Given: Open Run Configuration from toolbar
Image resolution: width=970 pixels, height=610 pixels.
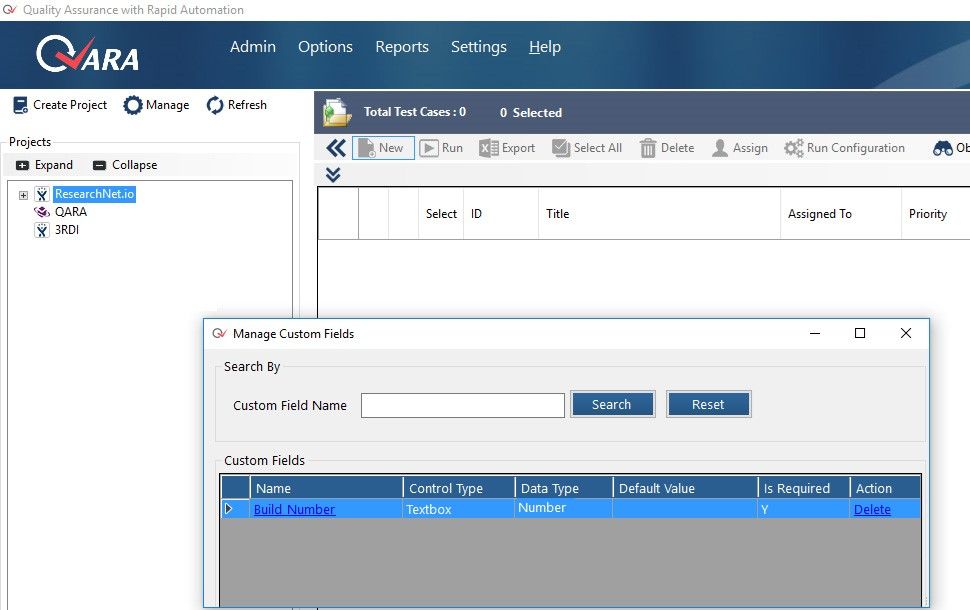Looking at the screenshot, I should [844, 148].
